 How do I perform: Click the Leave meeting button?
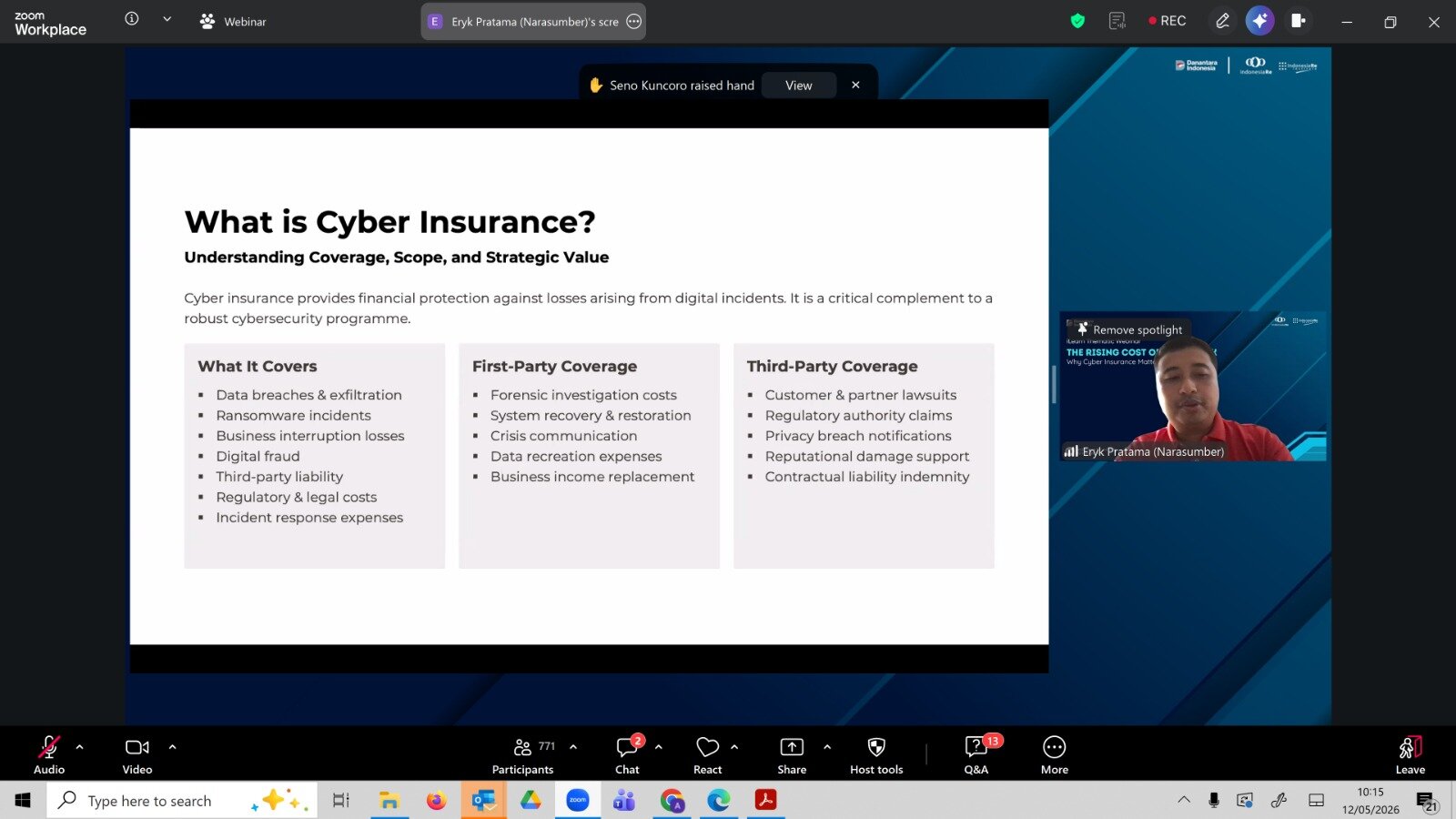point(1410,754)
